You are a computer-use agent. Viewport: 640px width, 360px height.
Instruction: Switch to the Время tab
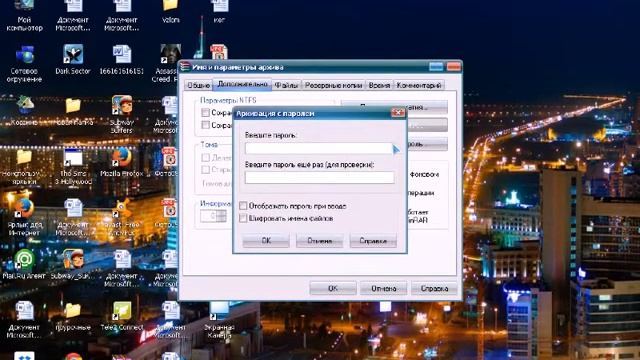(x=379, y=85)
